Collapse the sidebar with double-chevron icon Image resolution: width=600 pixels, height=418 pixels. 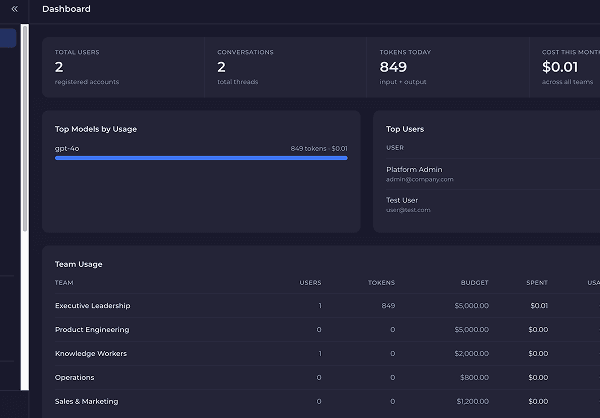tap(15, 9)
